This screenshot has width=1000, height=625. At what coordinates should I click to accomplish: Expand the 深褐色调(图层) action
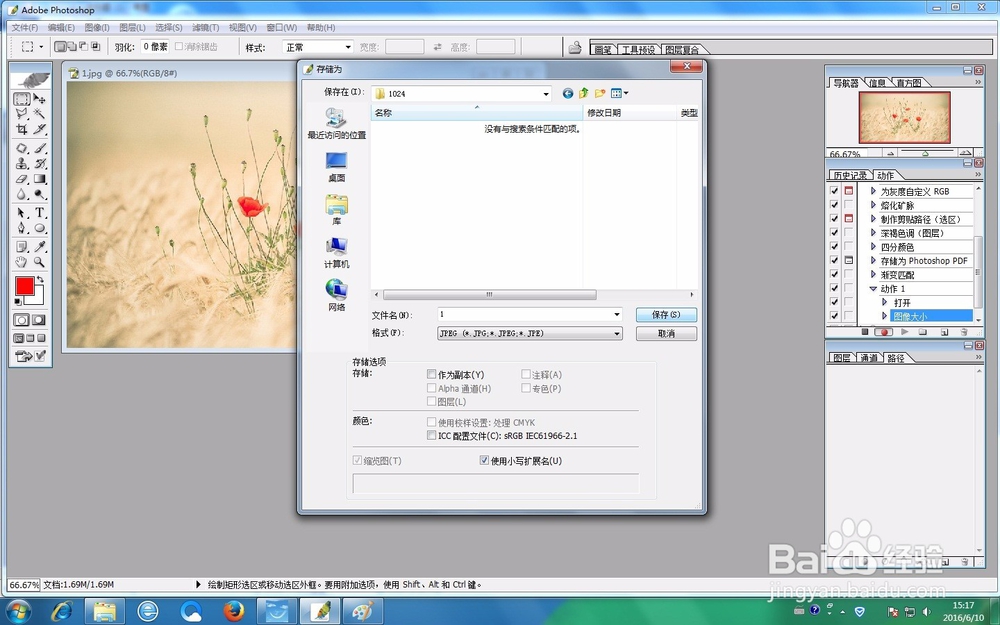(x=874, y=233)
